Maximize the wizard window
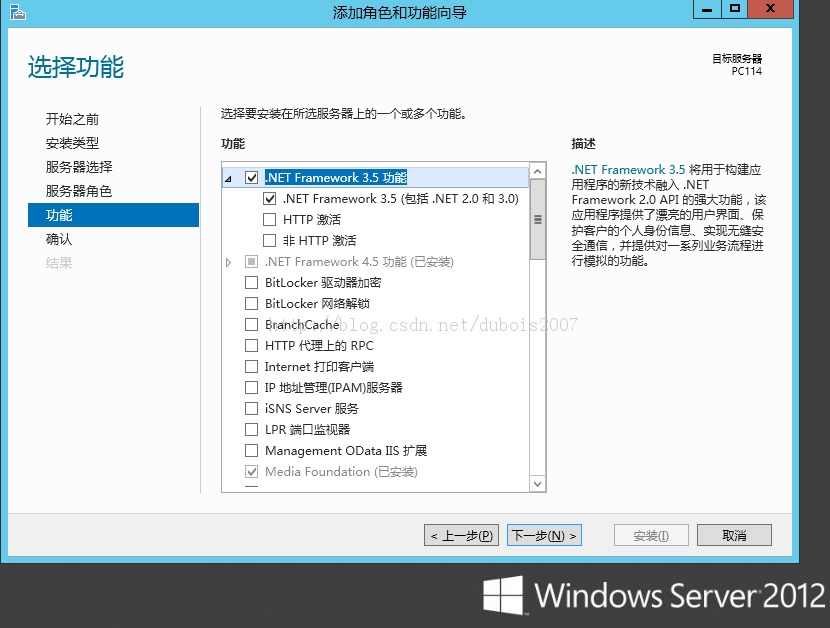Image resolution: width=830 pixels, height=628 pixels. coord(735,9)
